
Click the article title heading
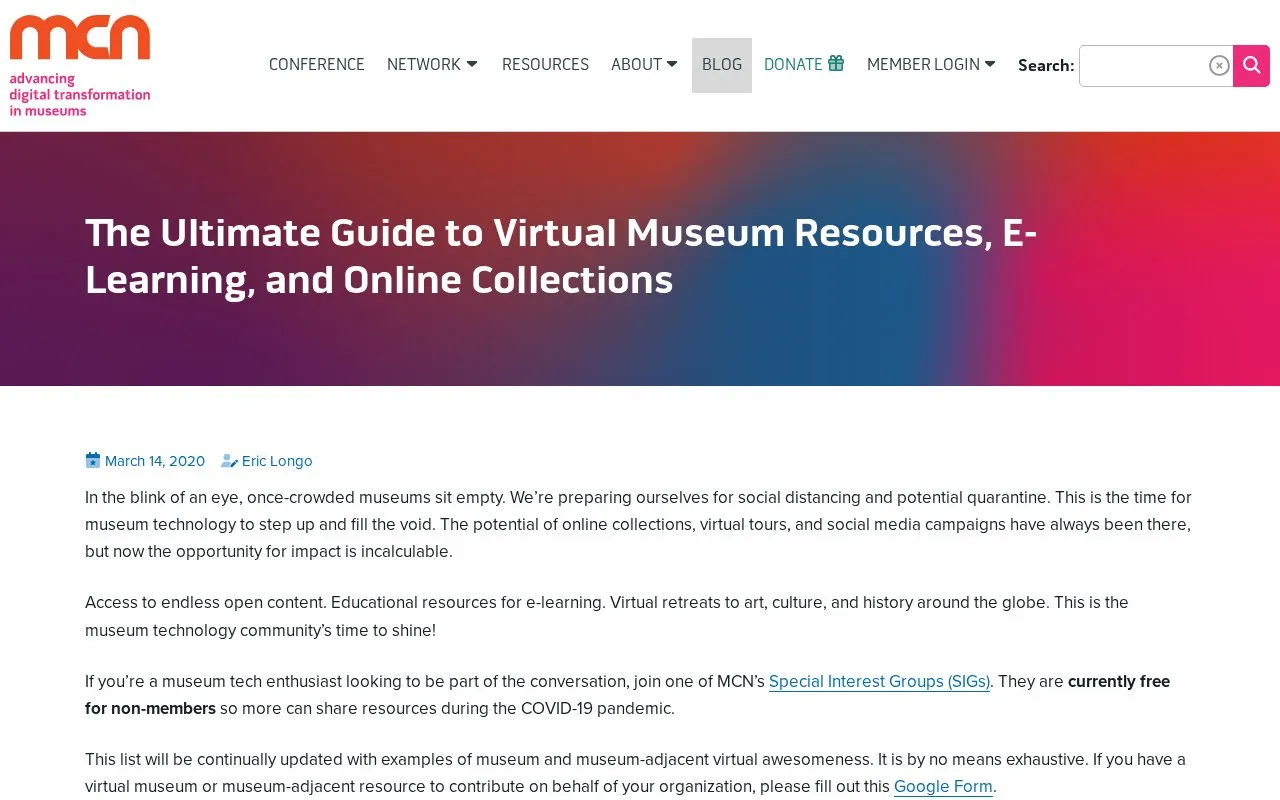pyautogui.click(x=561, y=256)
